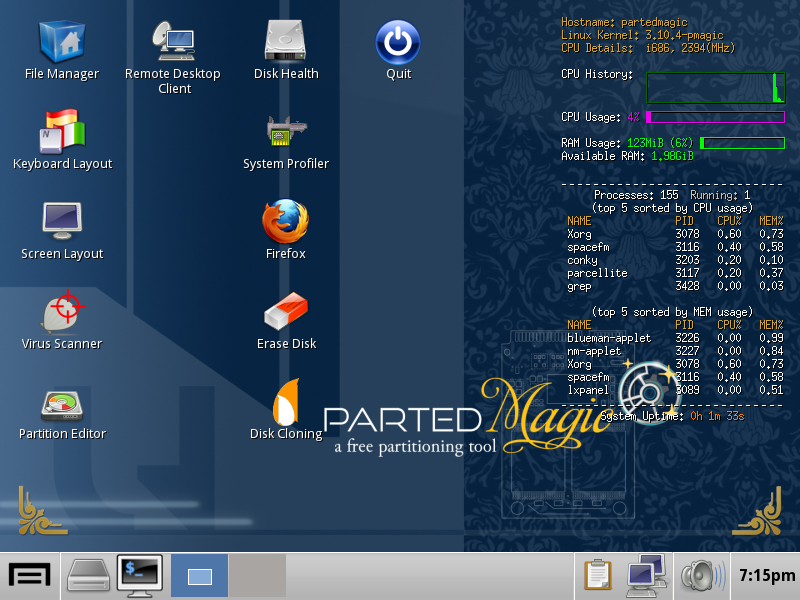Open Screen Layout settings
The height and width of the screenshot is (600, 800).
[x=62, y=222]
